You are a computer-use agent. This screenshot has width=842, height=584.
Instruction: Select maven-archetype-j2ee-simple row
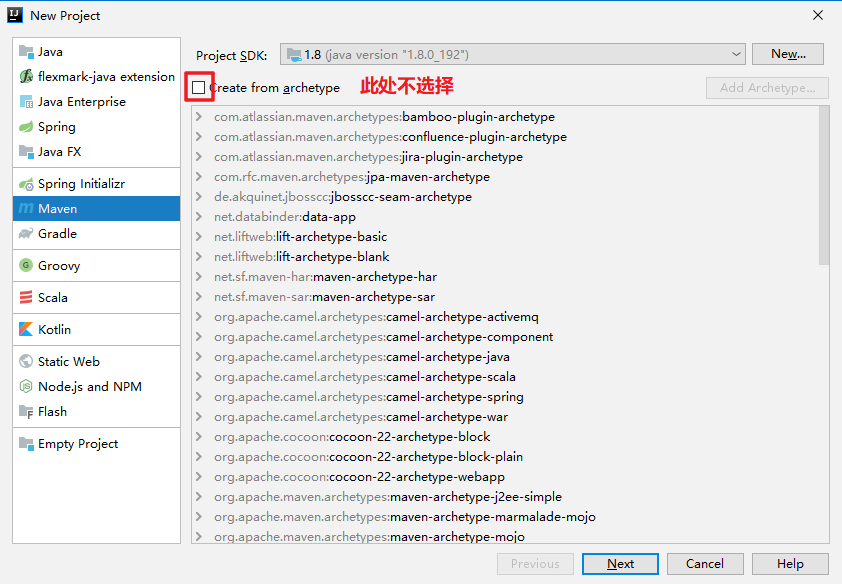click(505, 497)
